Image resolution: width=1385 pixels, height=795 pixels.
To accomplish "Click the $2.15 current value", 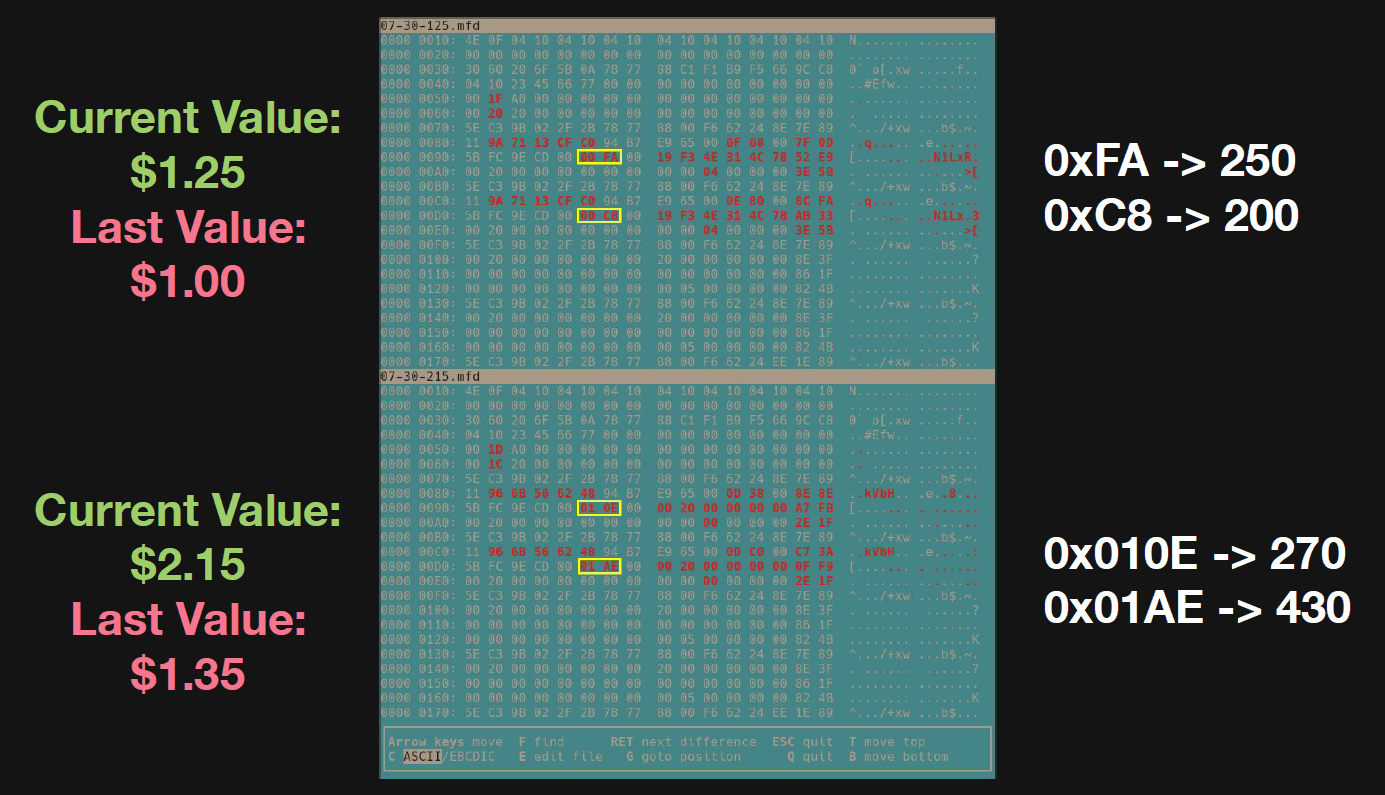I will coord(188,565).
